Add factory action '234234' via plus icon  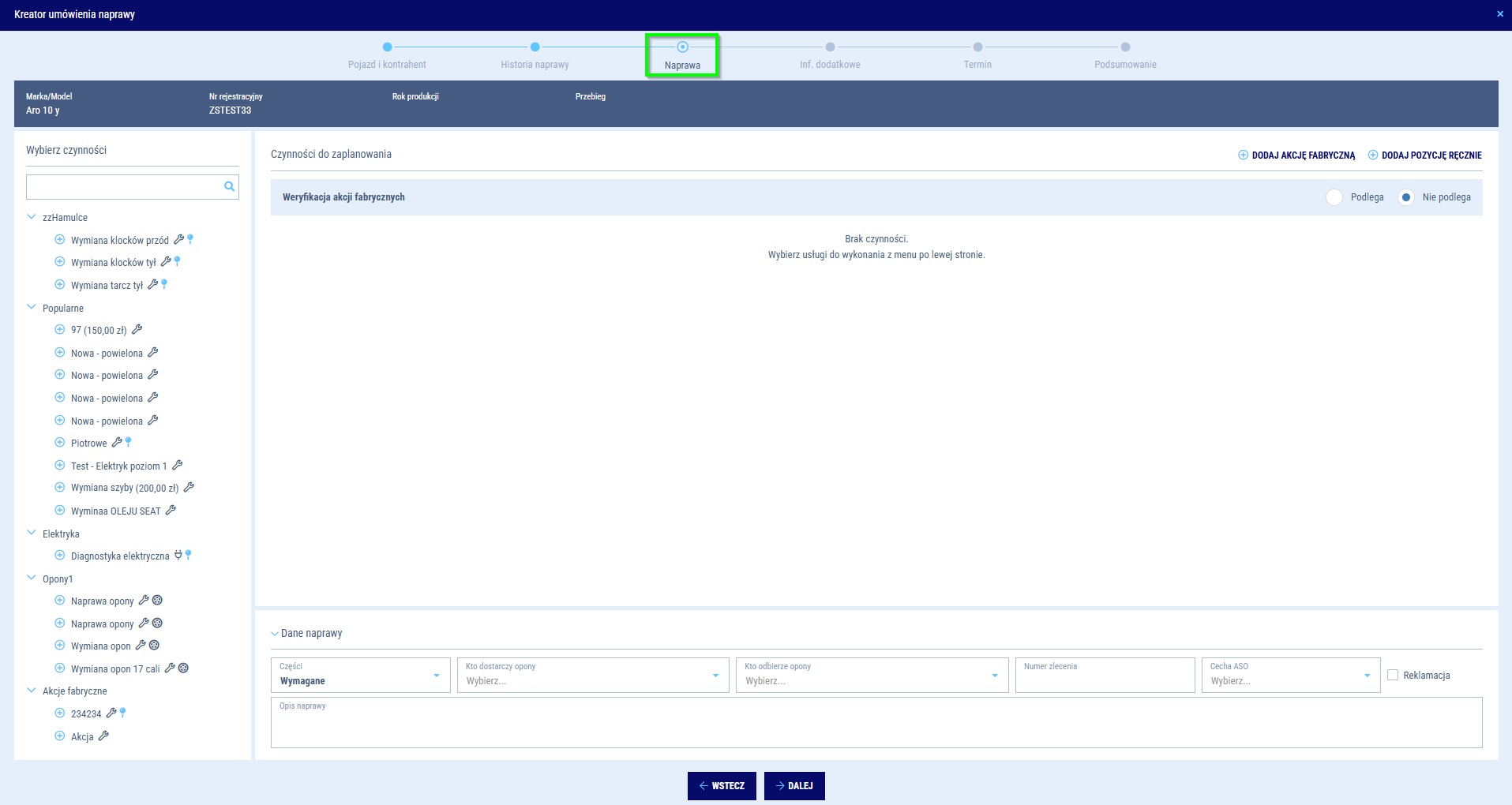(59, 713)
